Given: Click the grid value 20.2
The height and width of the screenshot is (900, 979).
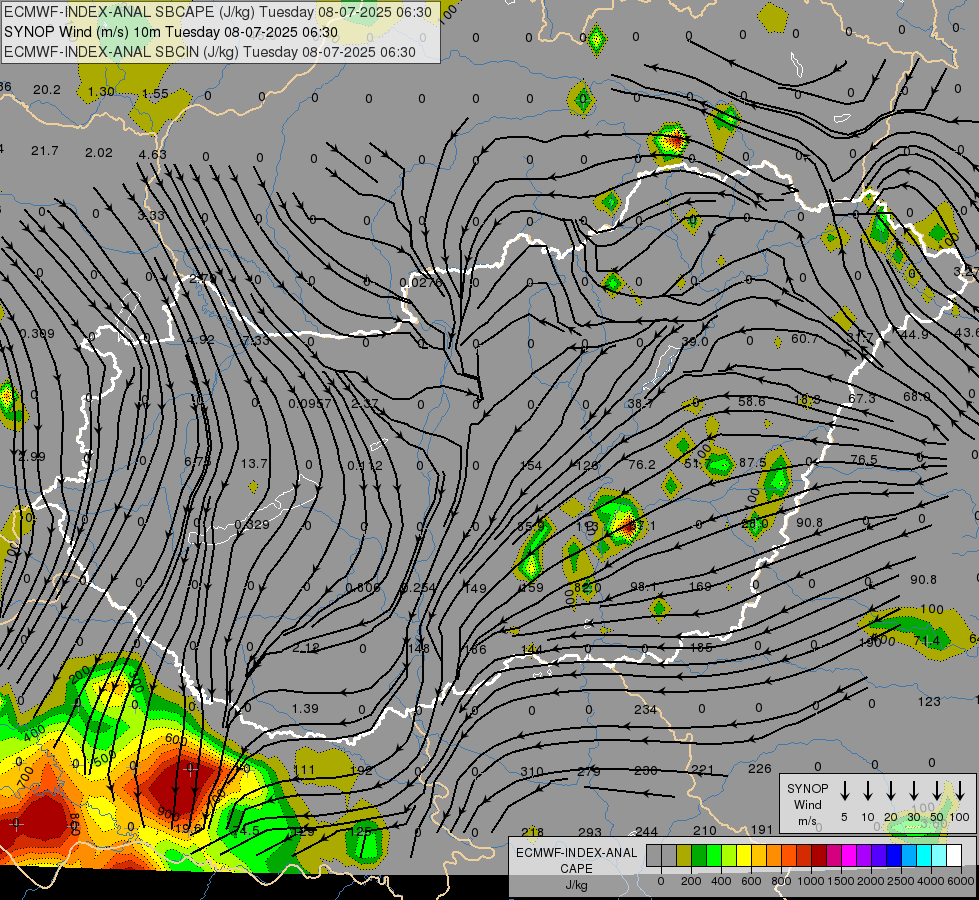Looking at the screenshot, I should click(x=47, y=90).
